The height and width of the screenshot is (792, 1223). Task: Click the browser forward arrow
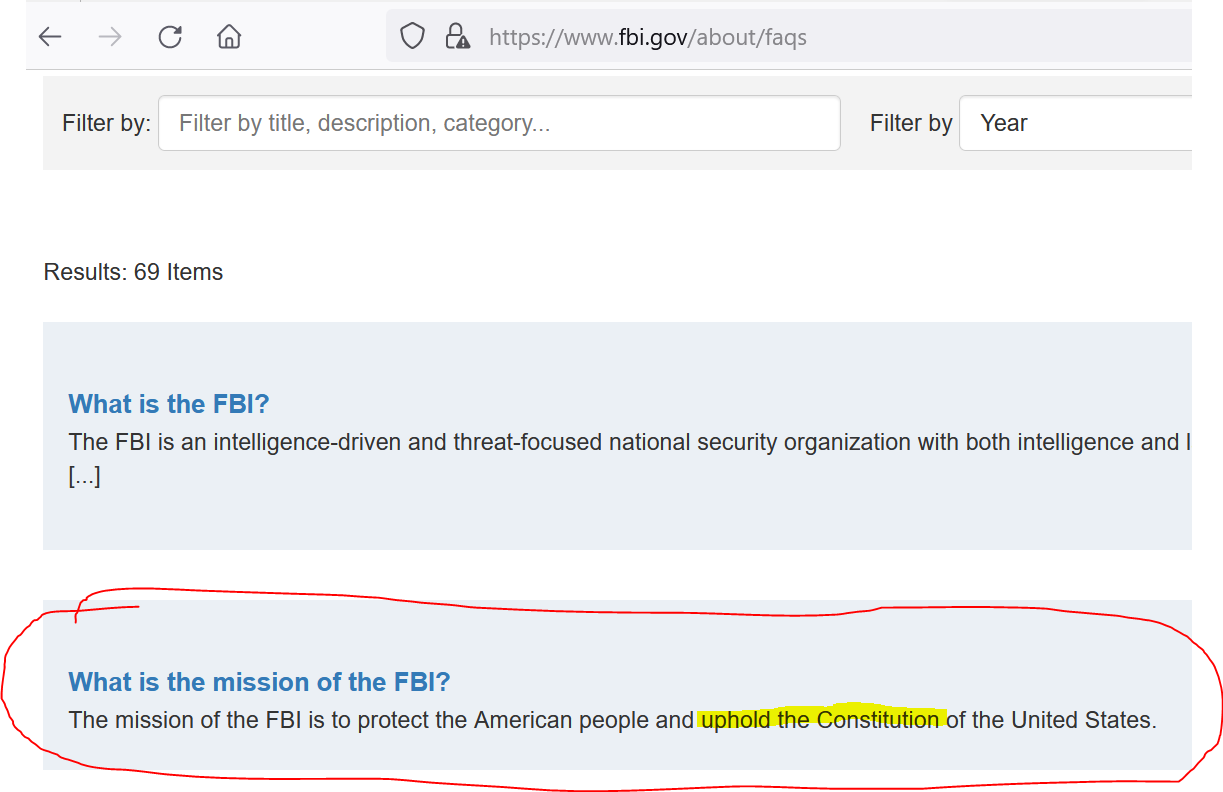[x=110, y=38]
